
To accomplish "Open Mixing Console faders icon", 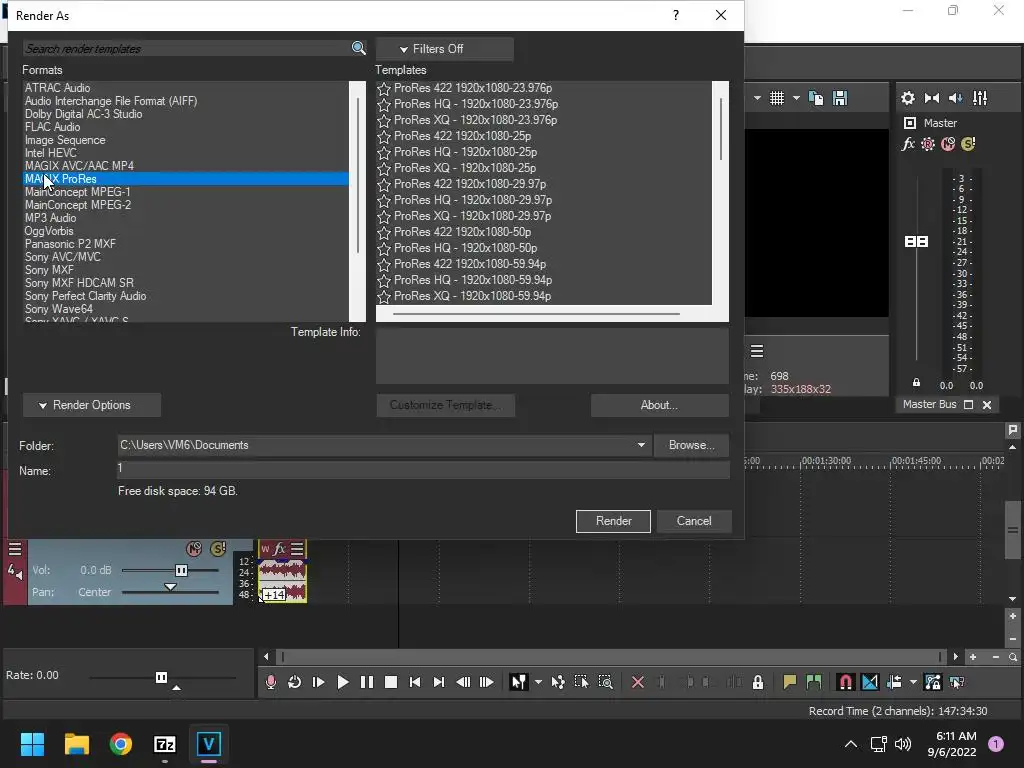I will (x=980, y=98).
